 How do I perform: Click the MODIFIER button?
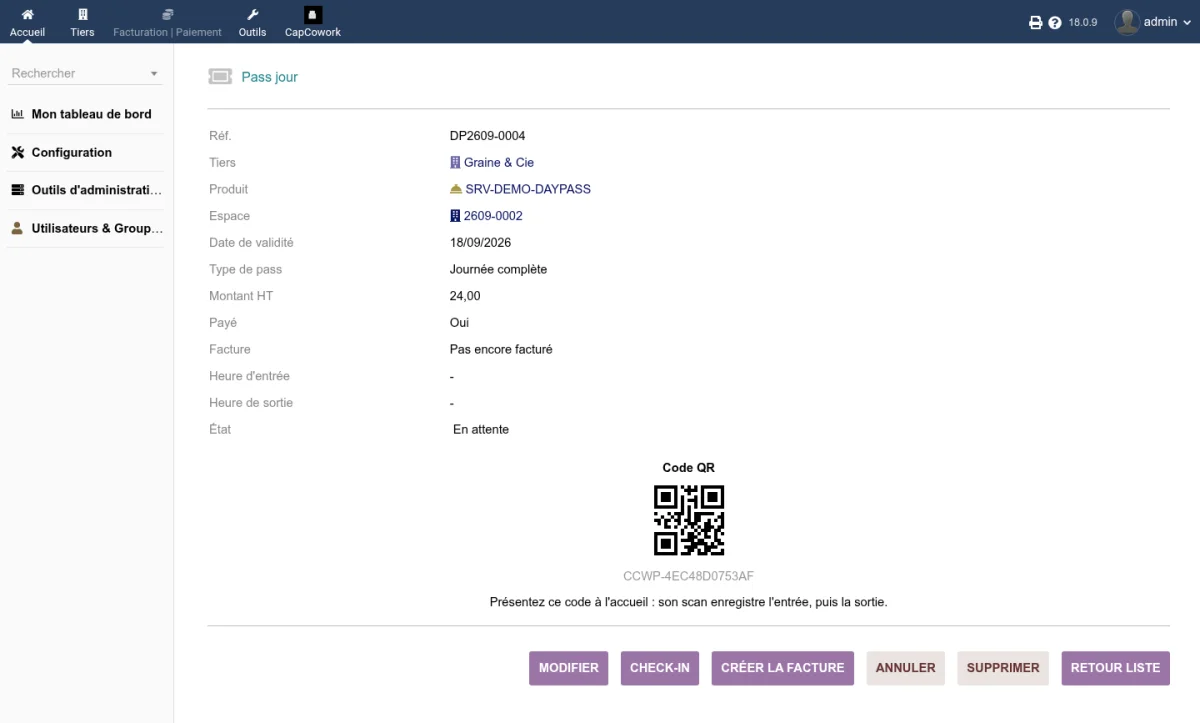[x=569, y=668]
